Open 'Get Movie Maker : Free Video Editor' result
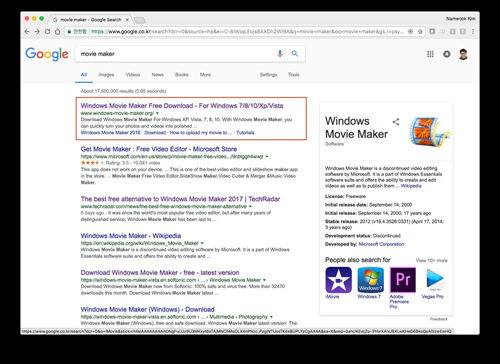 (x=159, y=149)
